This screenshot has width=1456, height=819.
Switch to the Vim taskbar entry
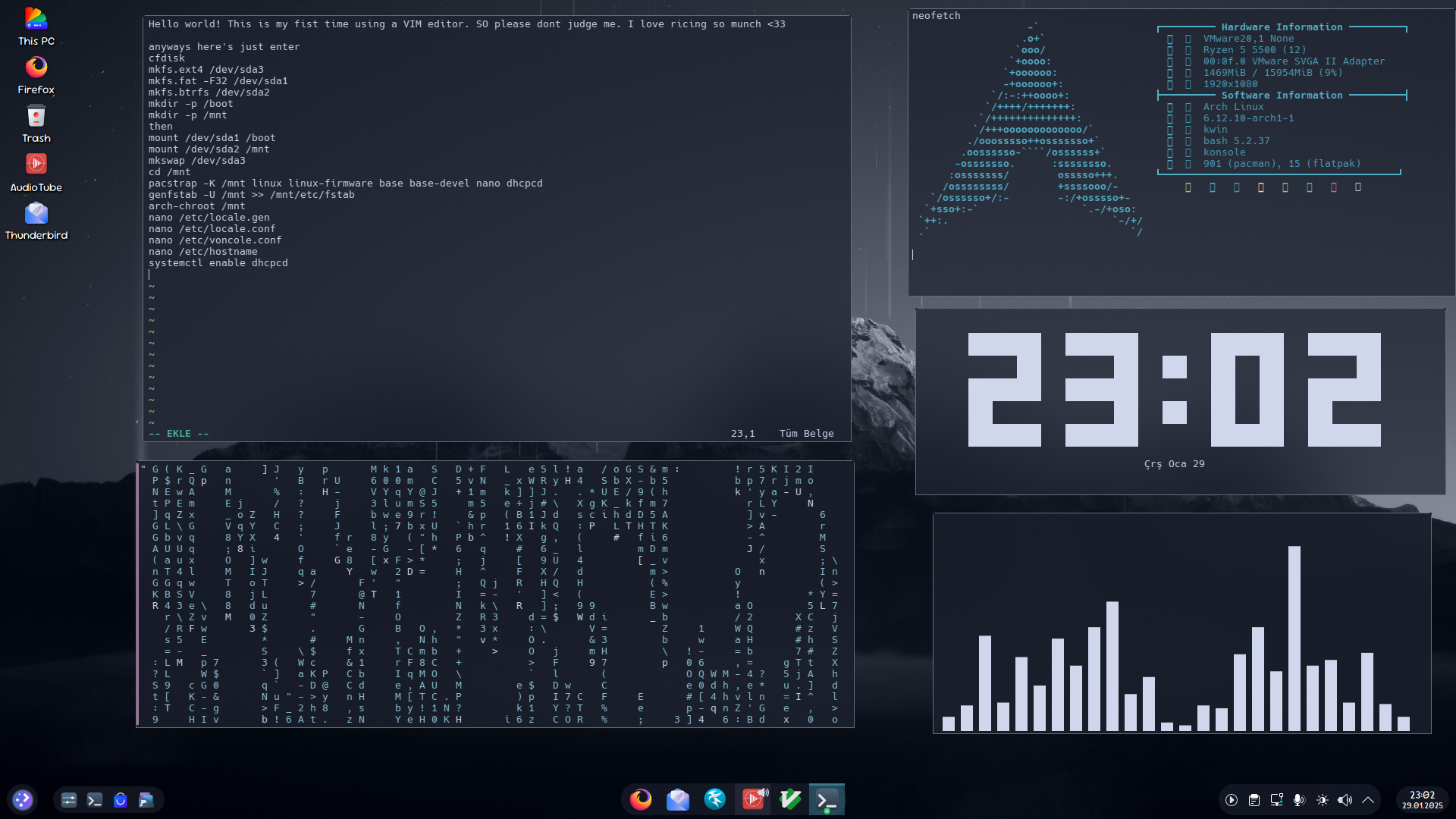[x=790, y=799]
